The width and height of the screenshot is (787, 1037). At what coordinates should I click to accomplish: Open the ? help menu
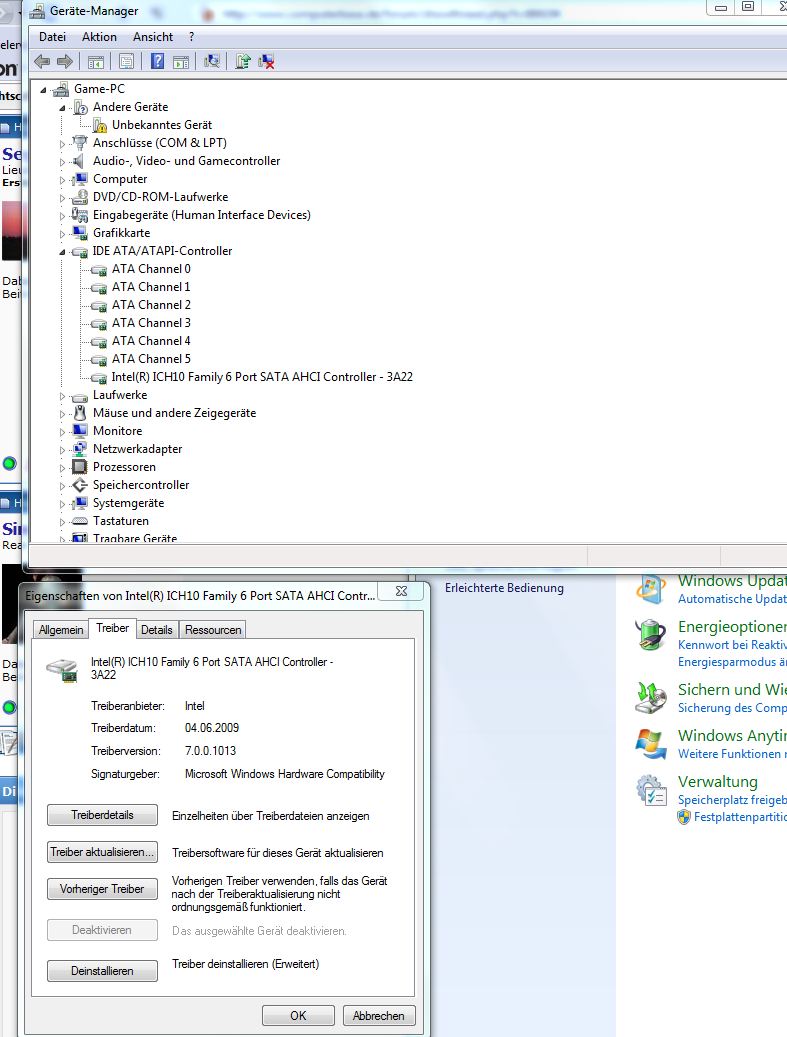(x=191, y=37)
